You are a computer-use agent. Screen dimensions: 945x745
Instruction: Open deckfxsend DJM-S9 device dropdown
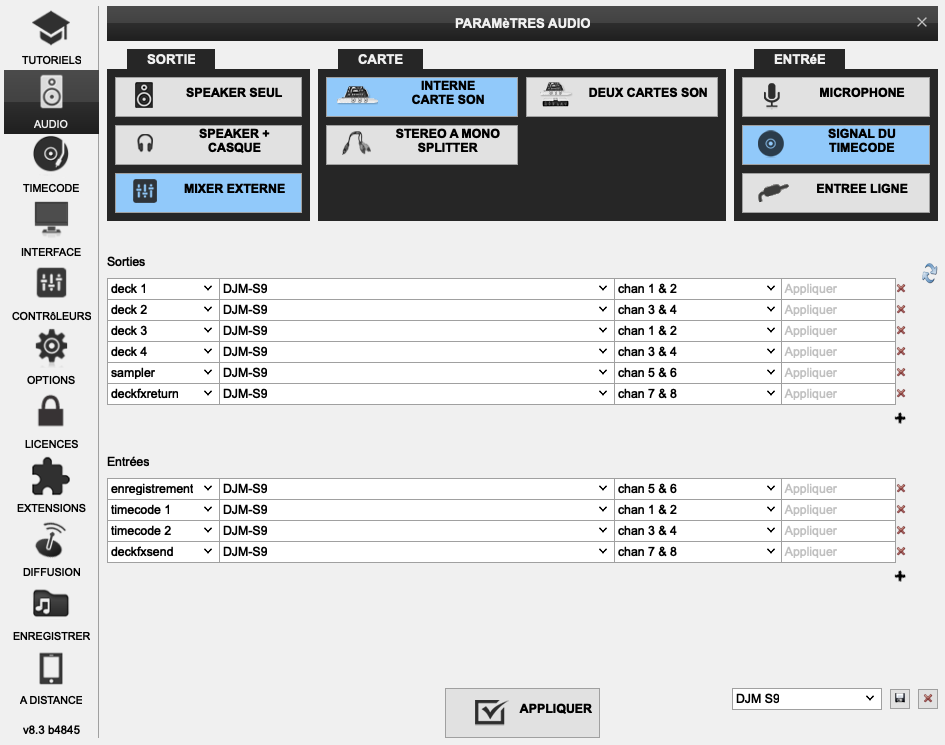pyautogui.click(x=416, y=552)
